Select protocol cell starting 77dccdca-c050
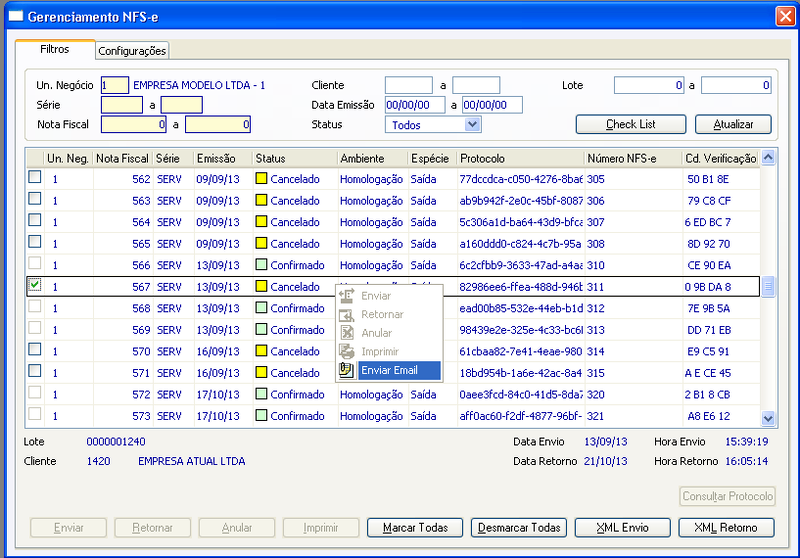 (x=520, y=179)
